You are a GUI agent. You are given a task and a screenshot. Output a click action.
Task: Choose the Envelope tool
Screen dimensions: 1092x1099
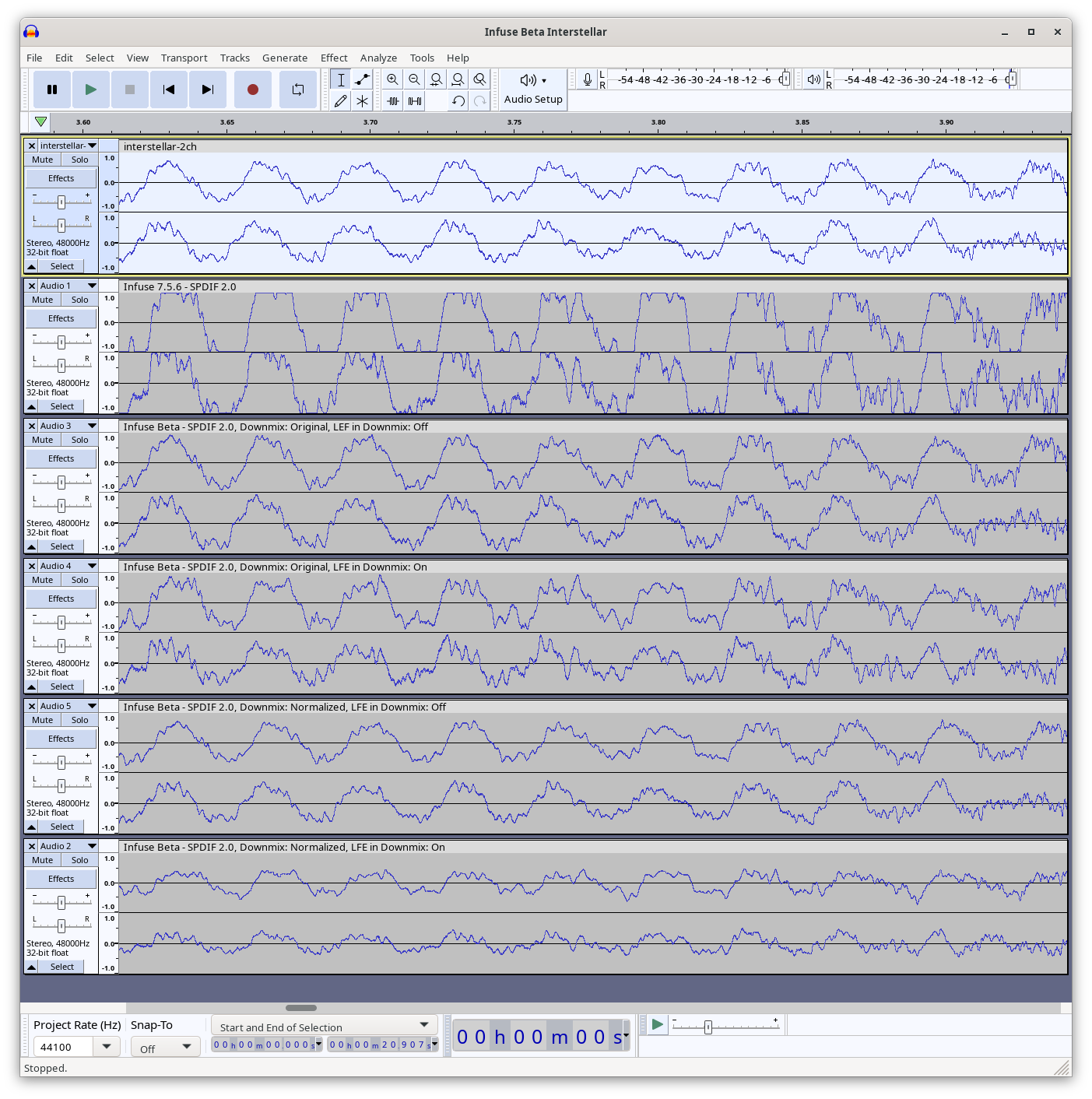point(363,79)
